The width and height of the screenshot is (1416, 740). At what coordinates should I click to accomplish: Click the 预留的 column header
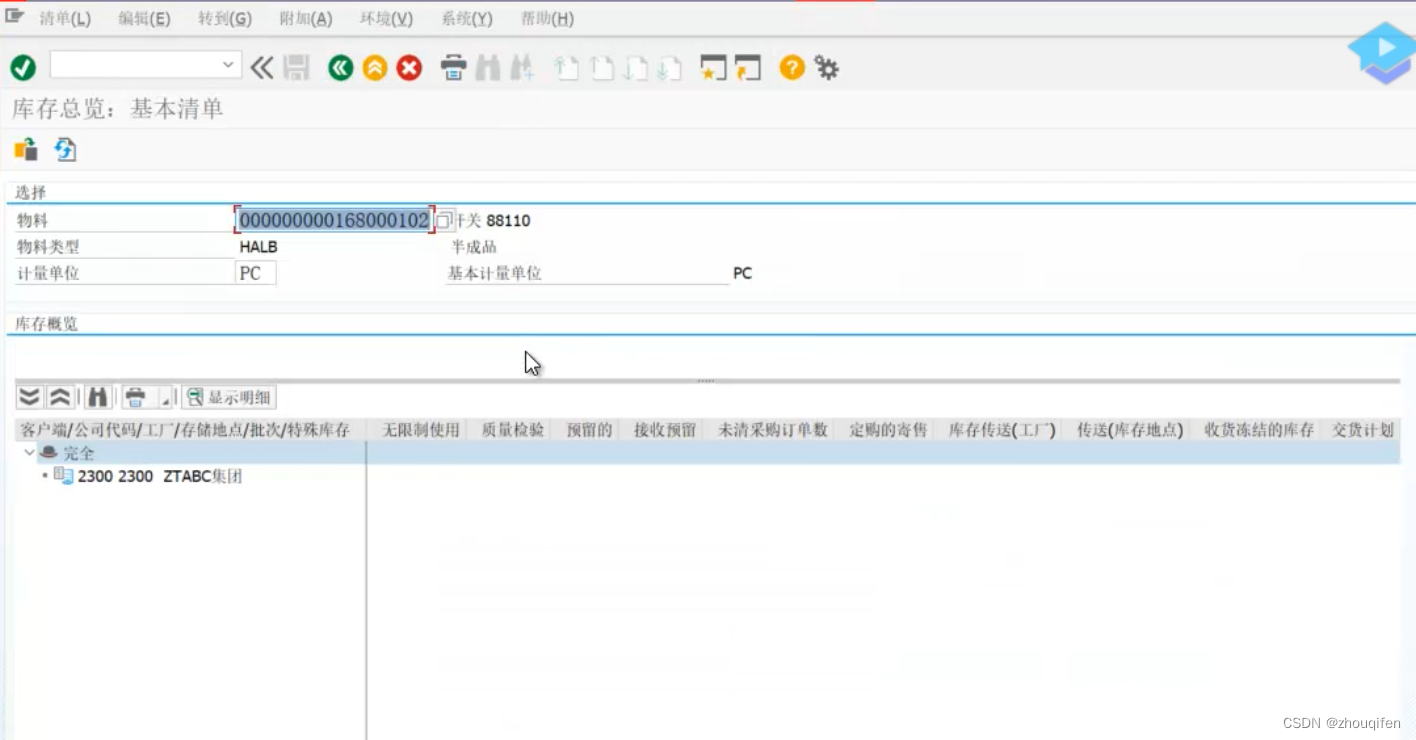point(588,430)
